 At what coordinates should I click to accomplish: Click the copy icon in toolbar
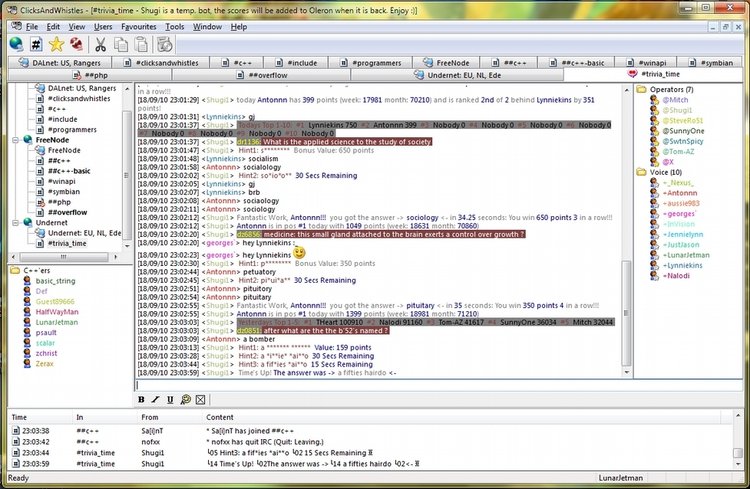tap(120, 44)
